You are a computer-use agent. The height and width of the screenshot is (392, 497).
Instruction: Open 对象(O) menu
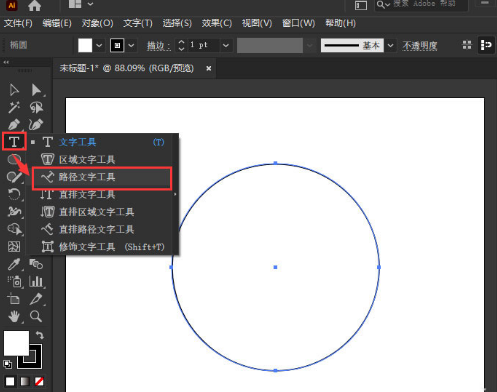tap(97, 23)
